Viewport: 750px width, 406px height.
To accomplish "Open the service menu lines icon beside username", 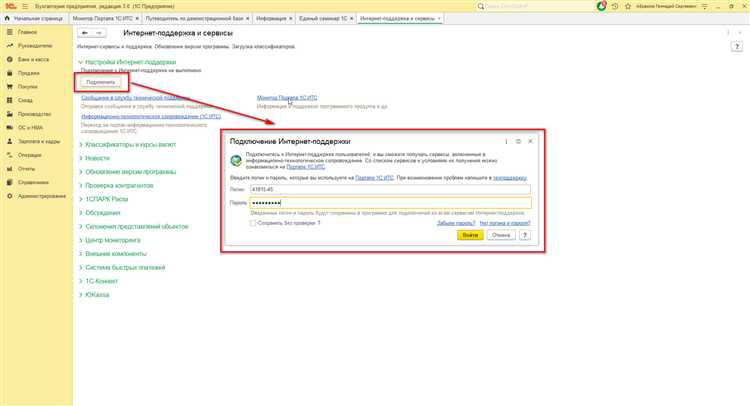I will (x=705, y=6).
